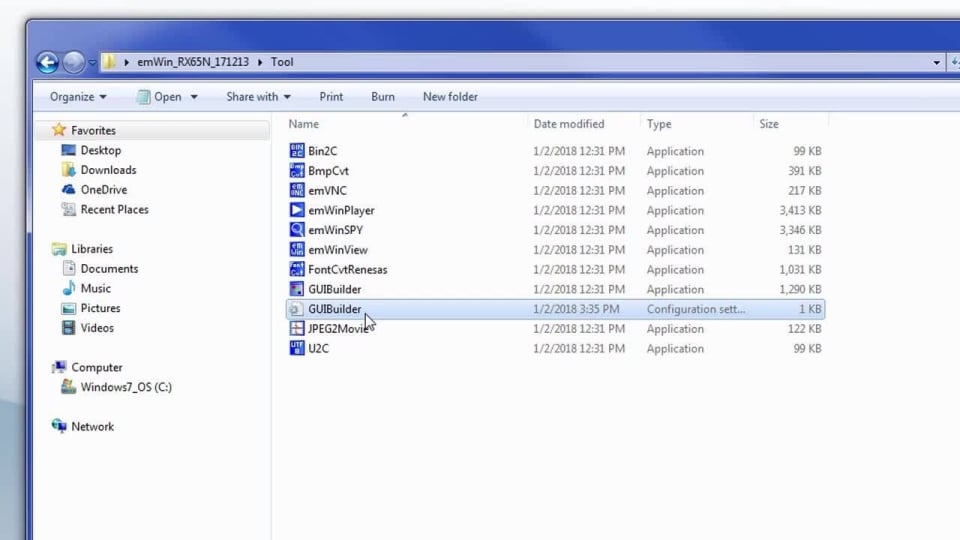Open the Organize dropdown menu
The height and width of the screenshot is (540, 960).
(x=78, y=97)
